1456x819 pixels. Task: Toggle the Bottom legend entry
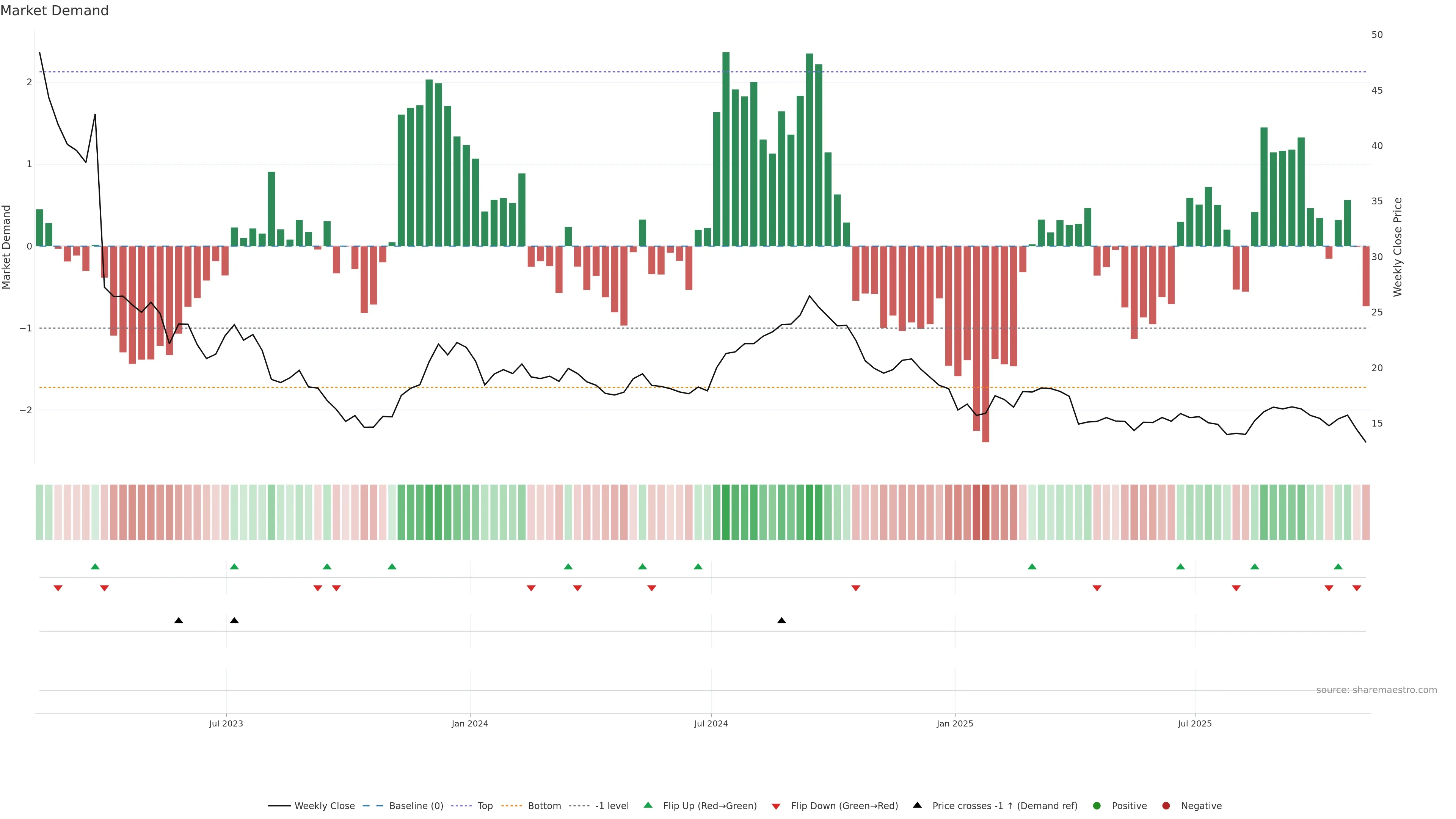tap(544, 805)
